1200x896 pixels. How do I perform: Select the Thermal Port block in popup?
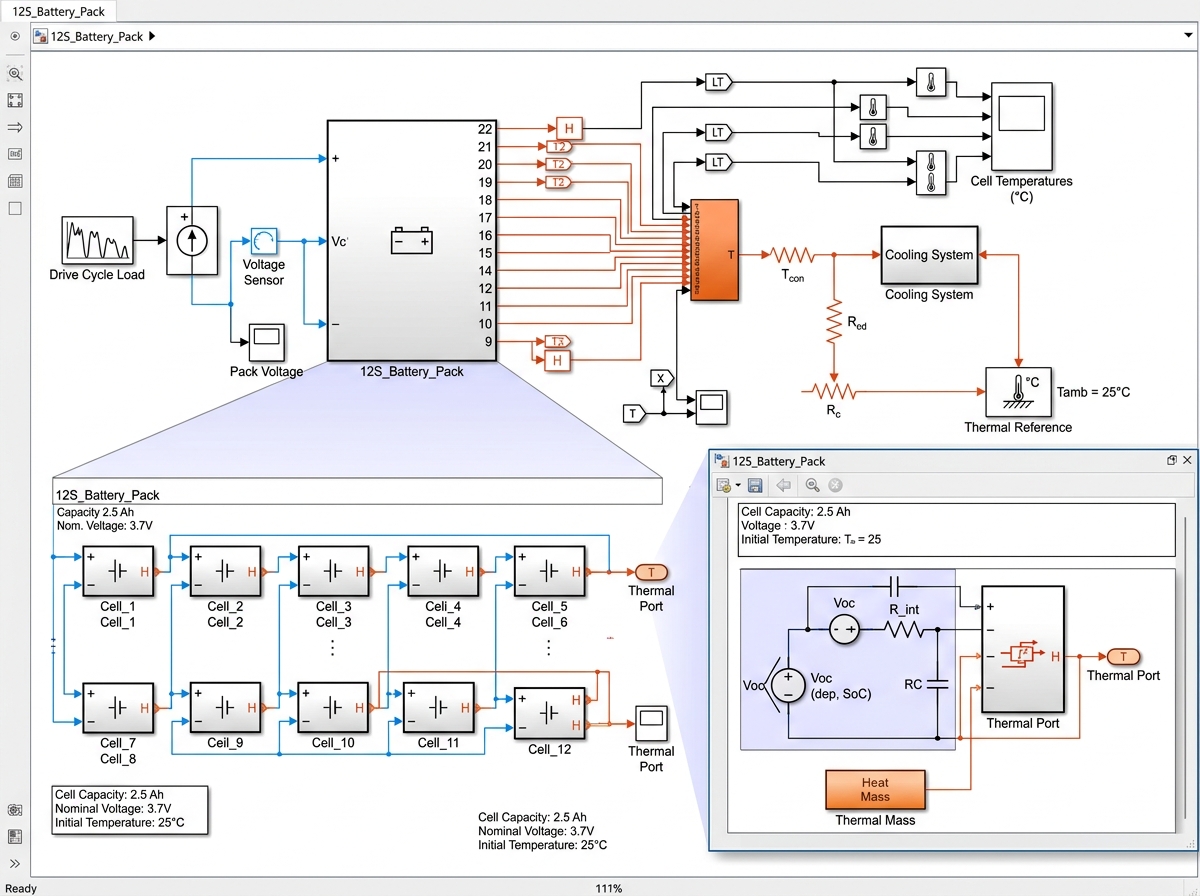pos(1023,650)
